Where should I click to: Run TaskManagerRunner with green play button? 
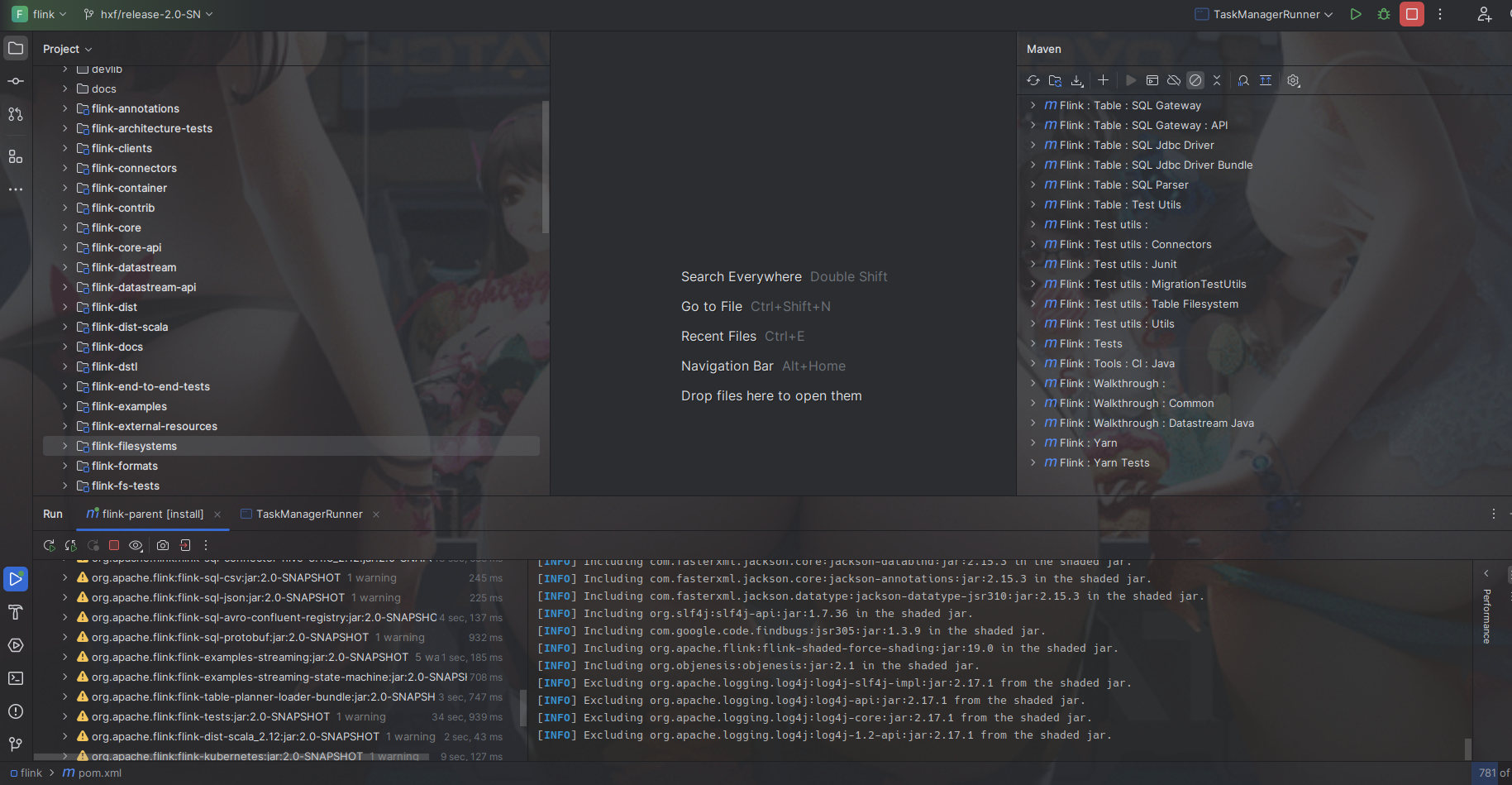click(x=1356, y=14)
